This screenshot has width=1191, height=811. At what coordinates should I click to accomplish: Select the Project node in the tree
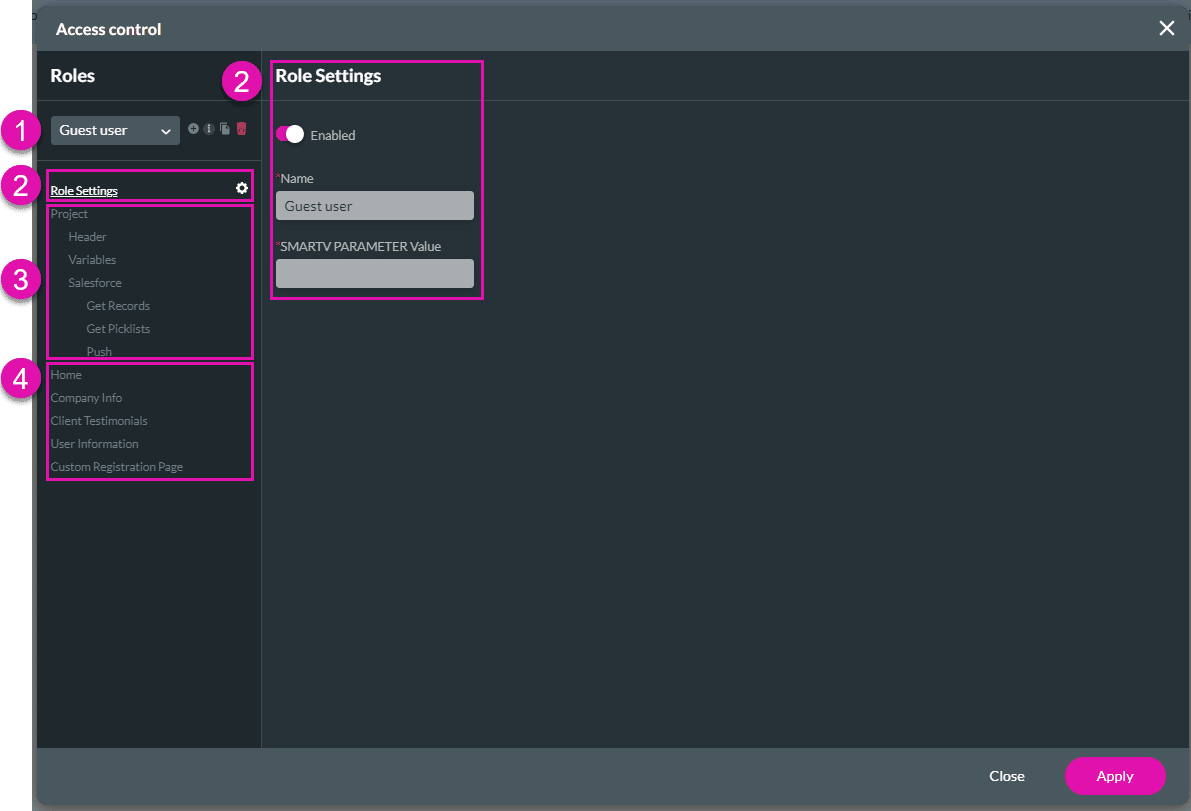70,213
